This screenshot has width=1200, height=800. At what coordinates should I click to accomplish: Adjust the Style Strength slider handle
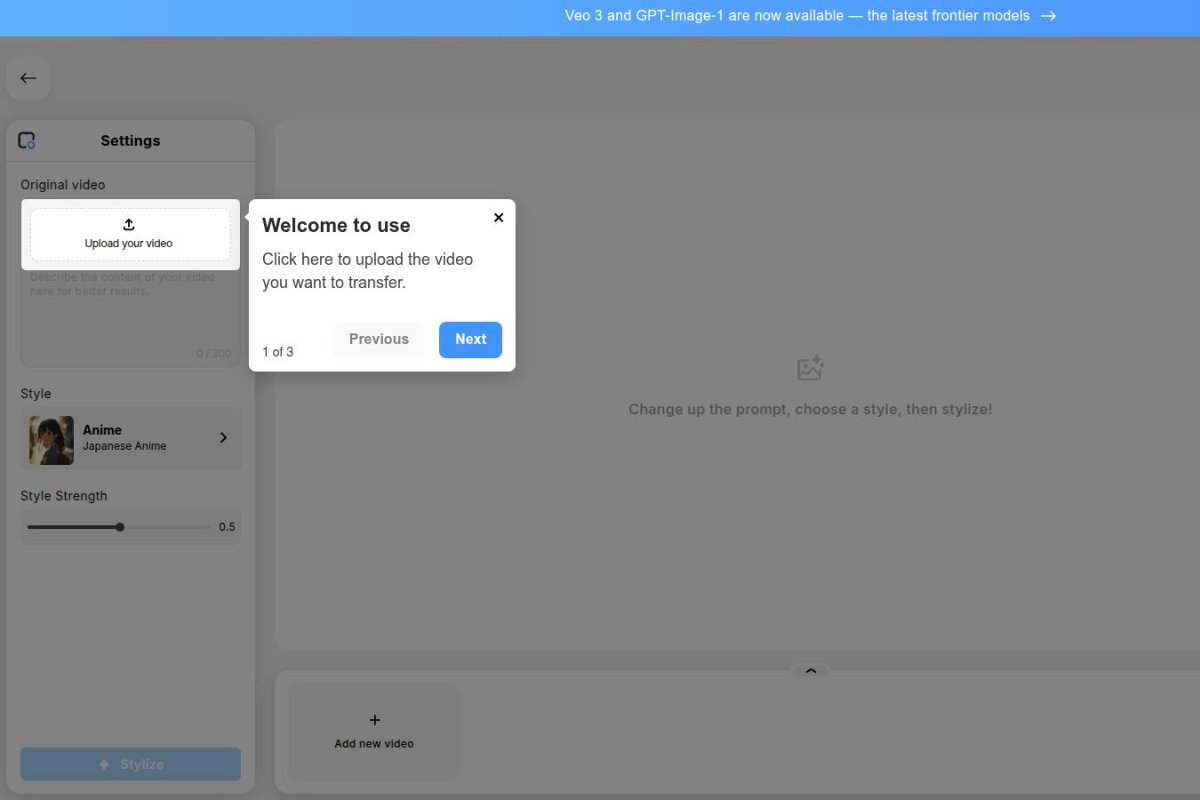point(120,526)
